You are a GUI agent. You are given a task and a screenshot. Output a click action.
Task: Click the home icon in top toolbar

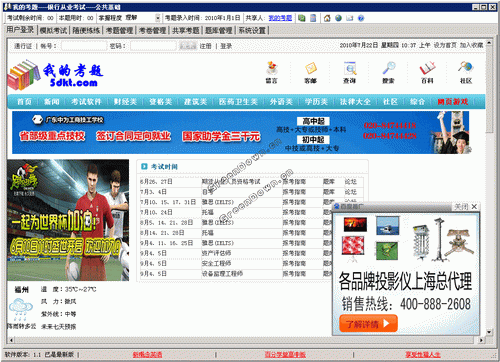327,18
